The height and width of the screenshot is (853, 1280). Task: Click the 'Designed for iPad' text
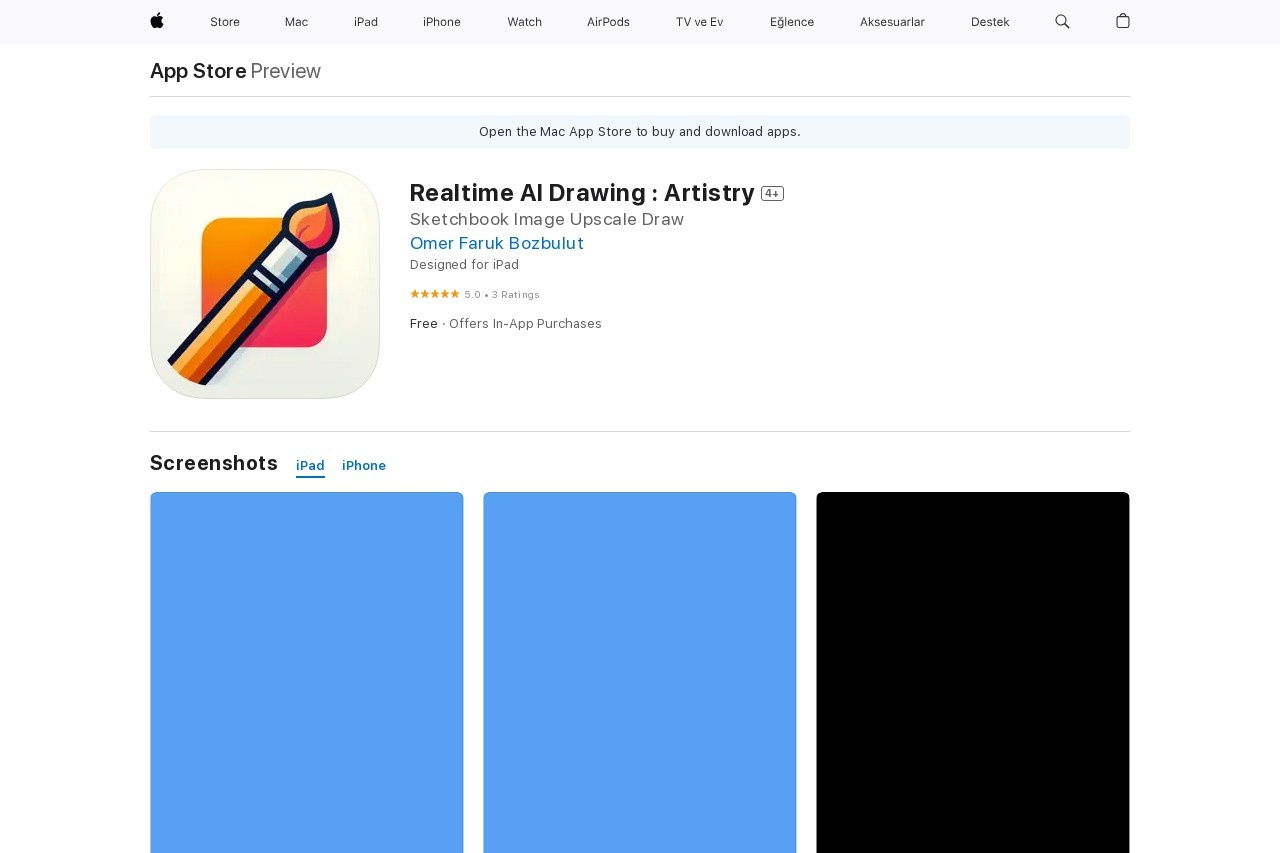[464, 265]
